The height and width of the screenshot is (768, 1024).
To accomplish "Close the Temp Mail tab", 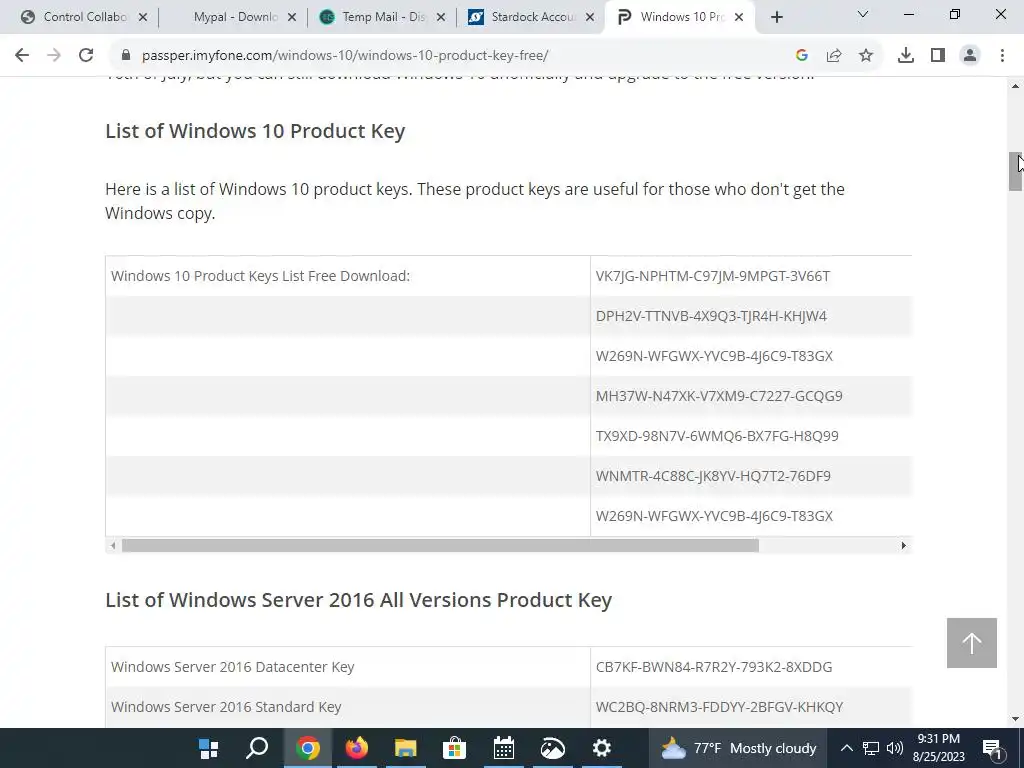I will (x=441, y=18).
